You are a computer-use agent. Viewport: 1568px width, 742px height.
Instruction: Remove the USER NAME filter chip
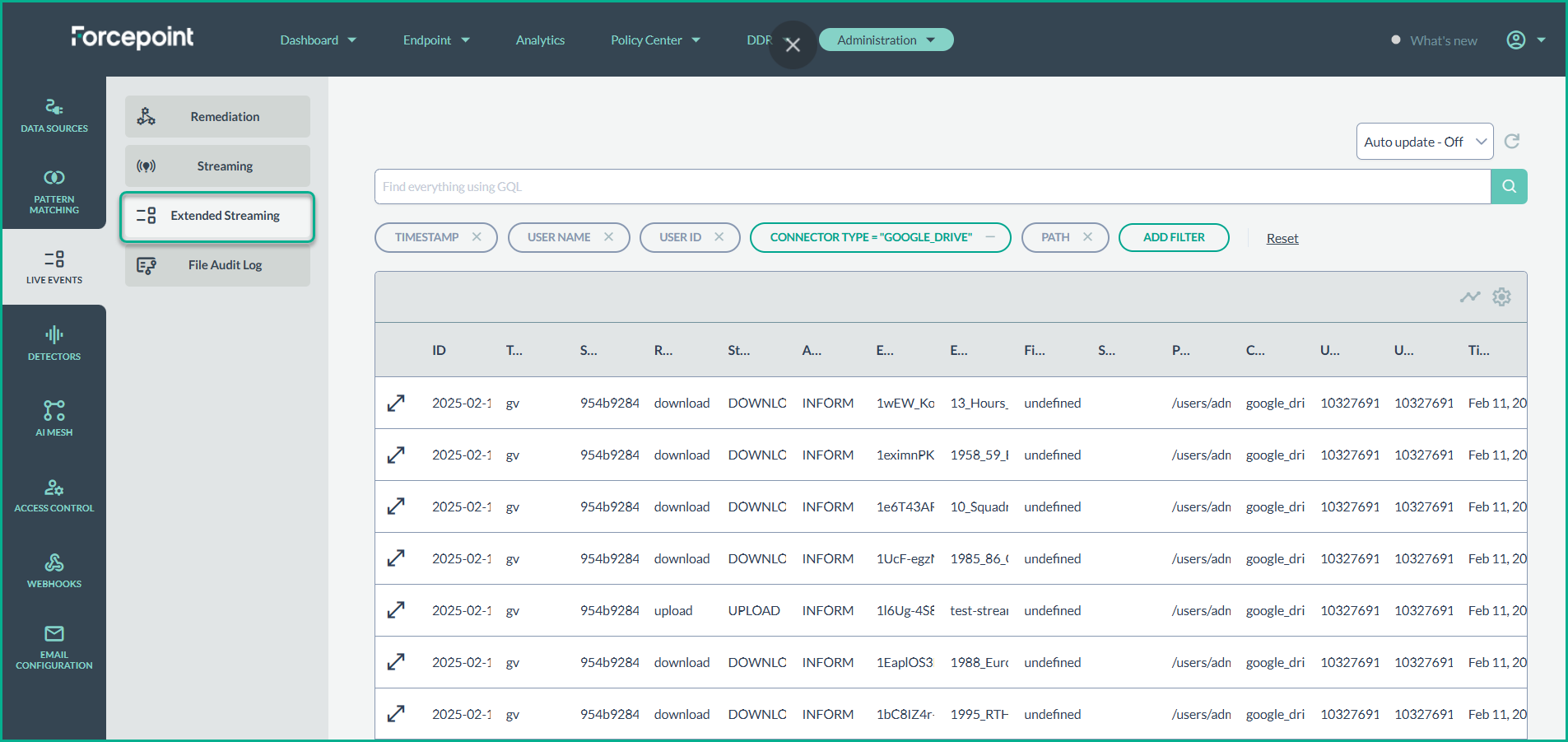608,237
